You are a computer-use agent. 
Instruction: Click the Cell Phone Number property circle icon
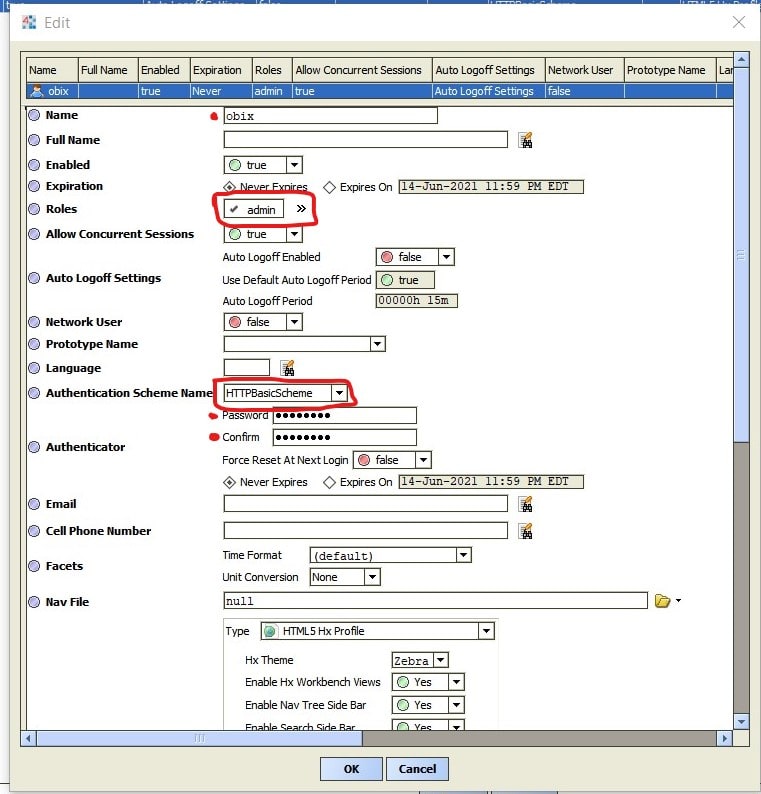34,531
